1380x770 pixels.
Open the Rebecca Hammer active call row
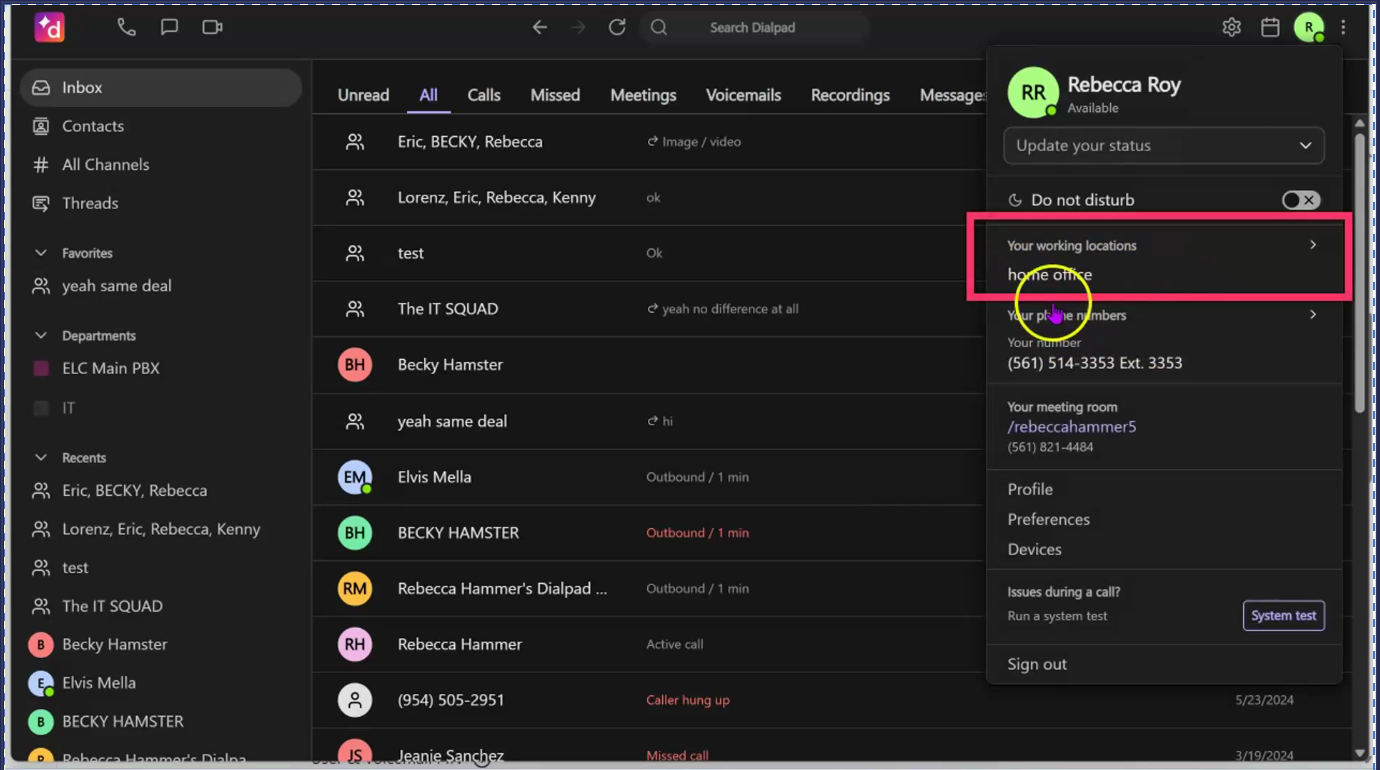click(650, 645)
